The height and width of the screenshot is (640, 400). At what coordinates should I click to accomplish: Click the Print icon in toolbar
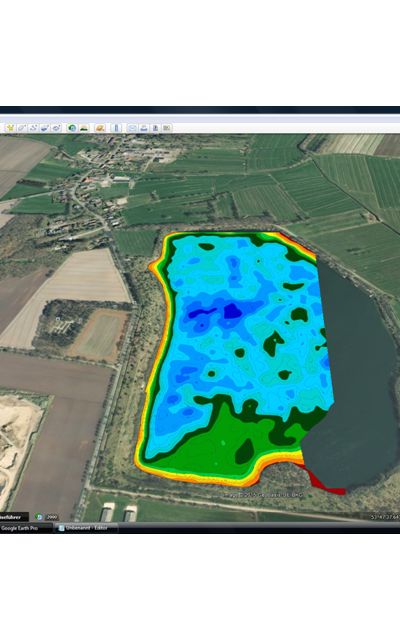[x=144, y=128]
